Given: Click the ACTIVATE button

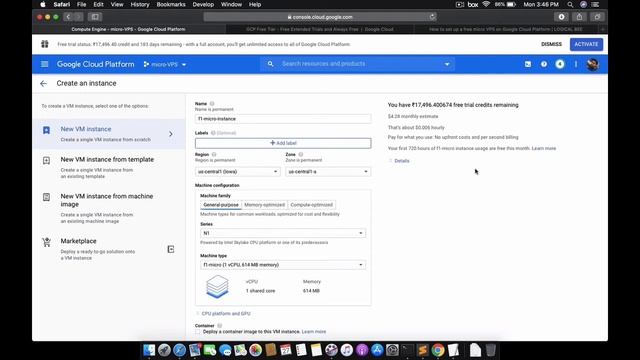Looking at the screenshot, I should coord(586,44).
